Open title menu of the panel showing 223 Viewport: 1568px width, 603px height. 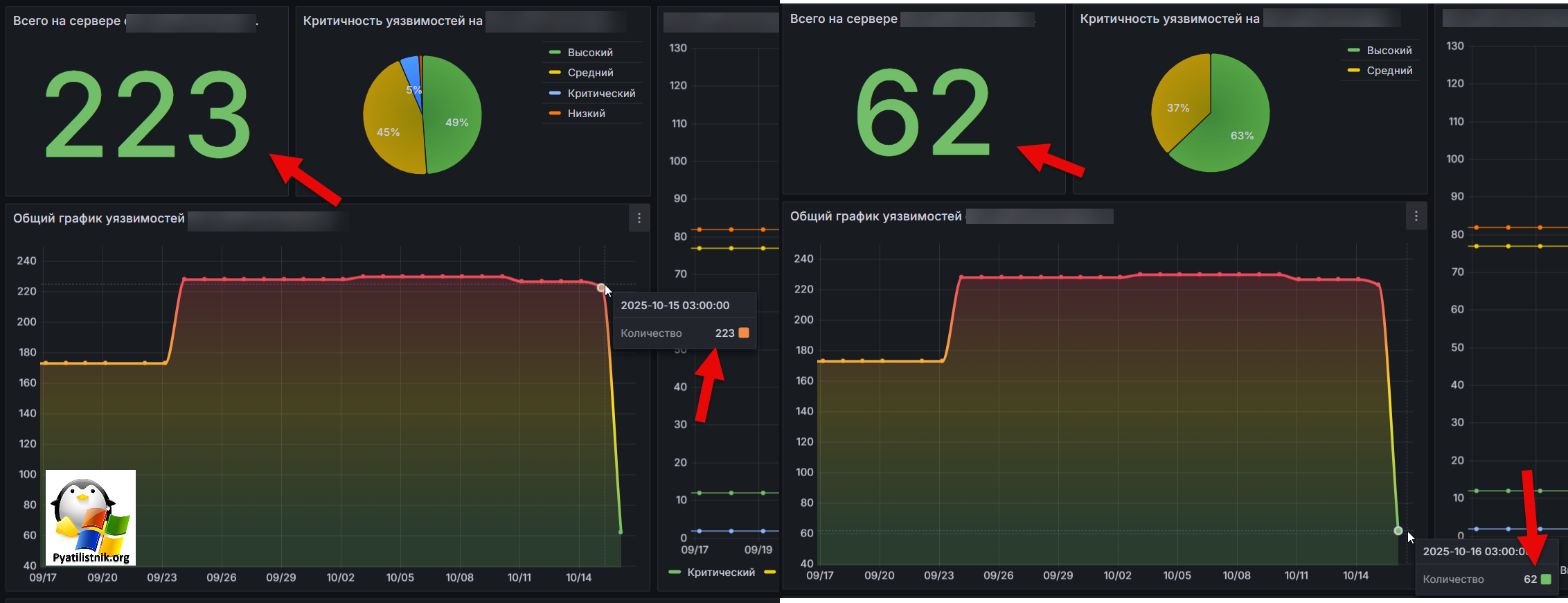[x=66, y=21]
